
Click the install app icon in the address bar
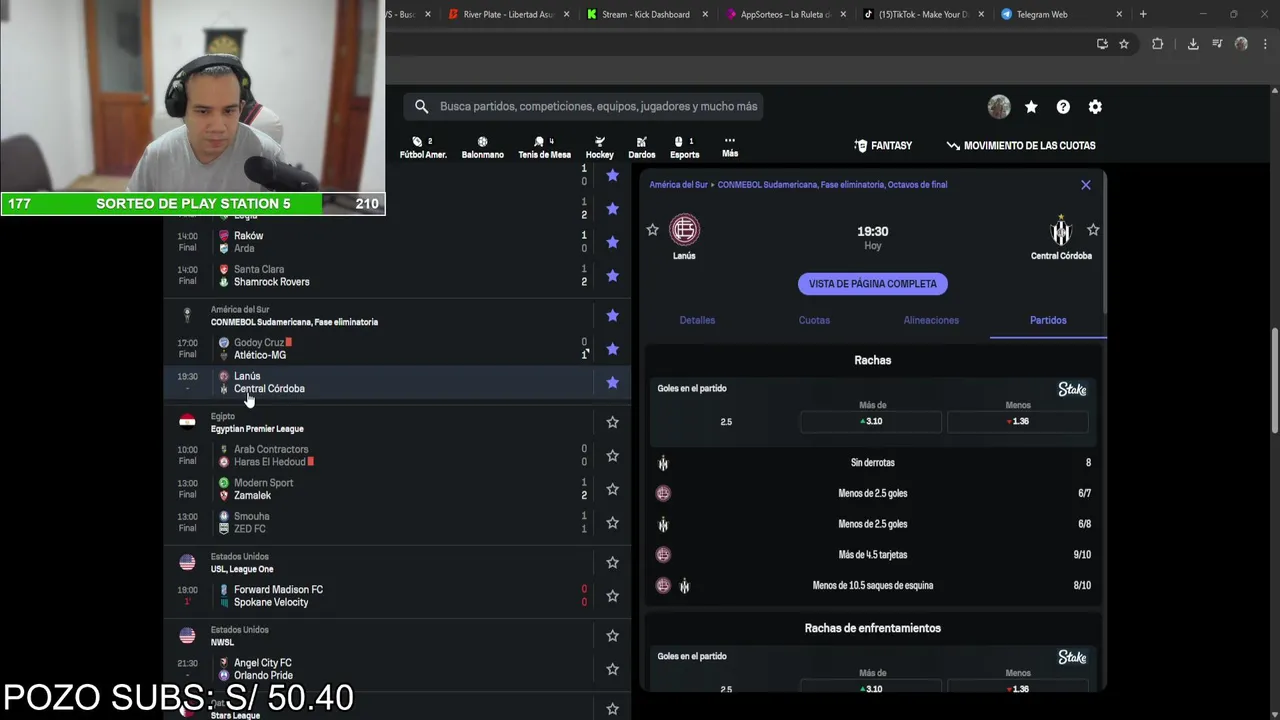(x=1102, y=44)
